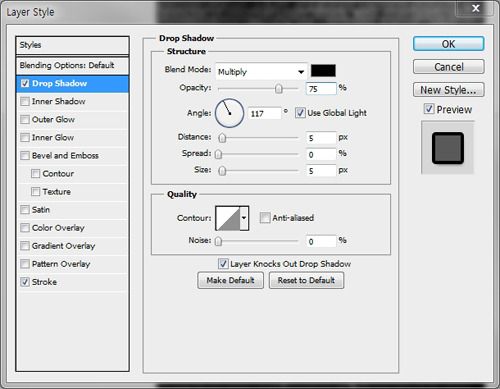Viewport: 500px width, 389px height.
Task: Enable the Color Overlay checkbox
Action: (x=25, y=228)
